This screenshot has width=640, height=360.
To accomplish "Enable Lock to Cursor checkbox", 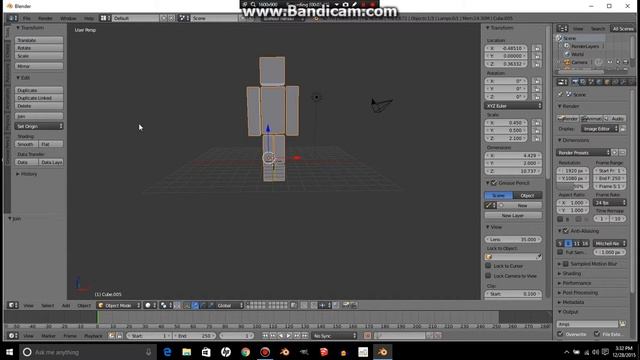I will tap(488, 266).
